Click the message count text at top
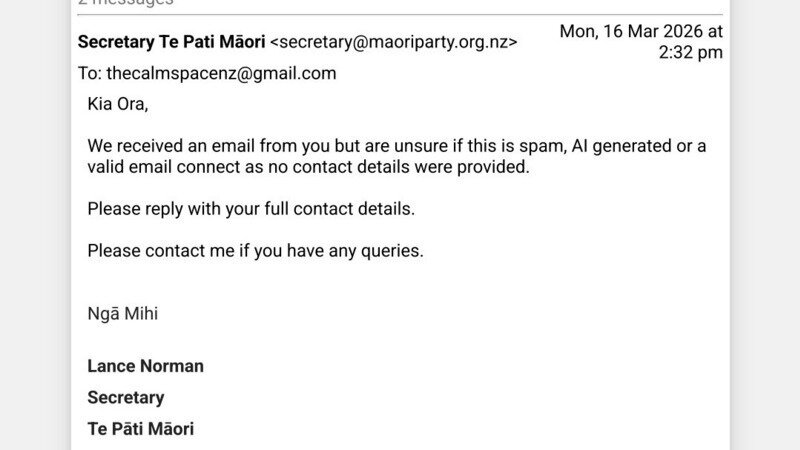Image resolution: width=800 pixels, height=450 pixels. click(125, 2)
